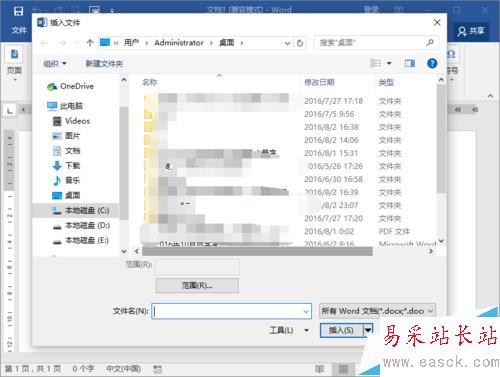Open Videos folder in navigation pane
500x377 pixels.
tap(71, 121)
